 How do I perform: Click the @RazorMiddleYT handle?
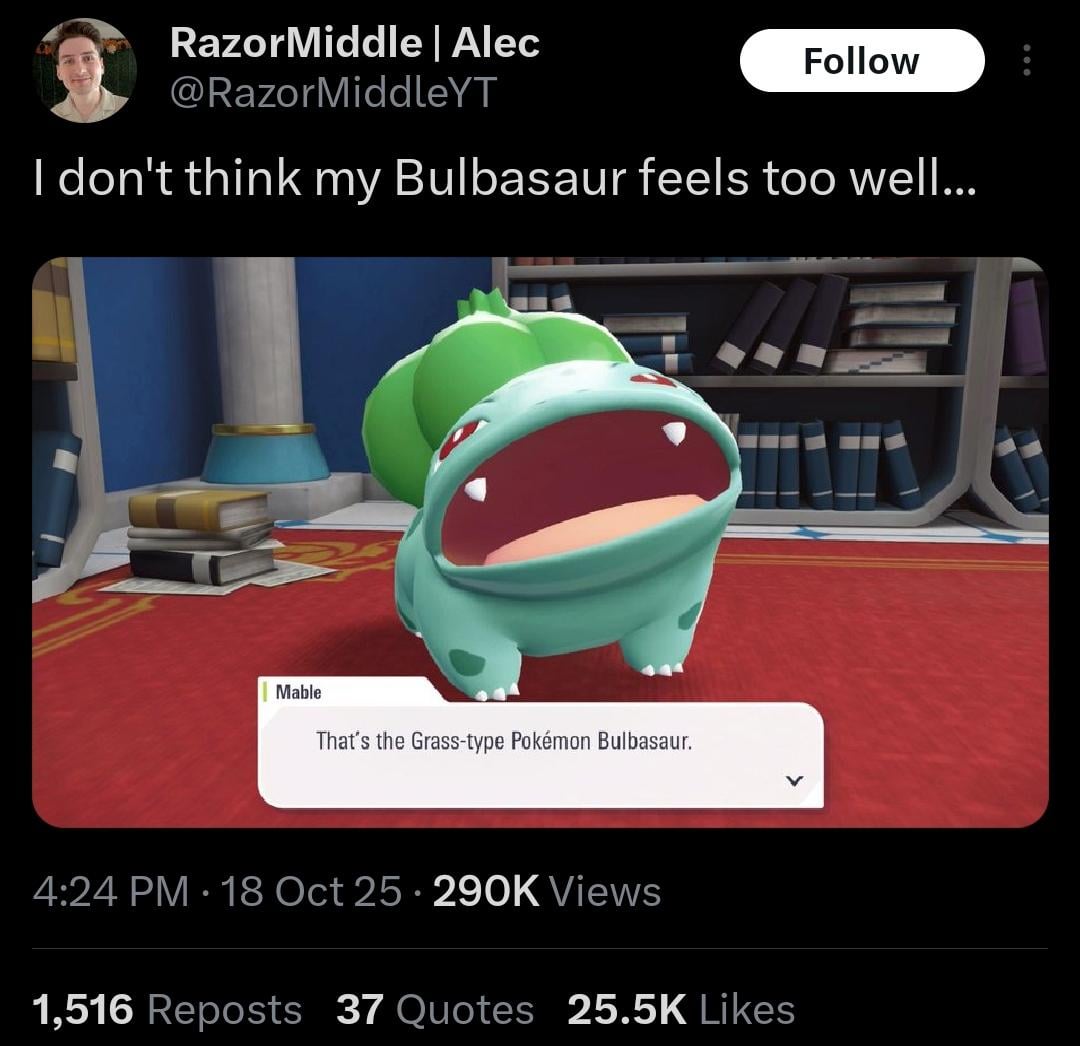click(333, 92)
